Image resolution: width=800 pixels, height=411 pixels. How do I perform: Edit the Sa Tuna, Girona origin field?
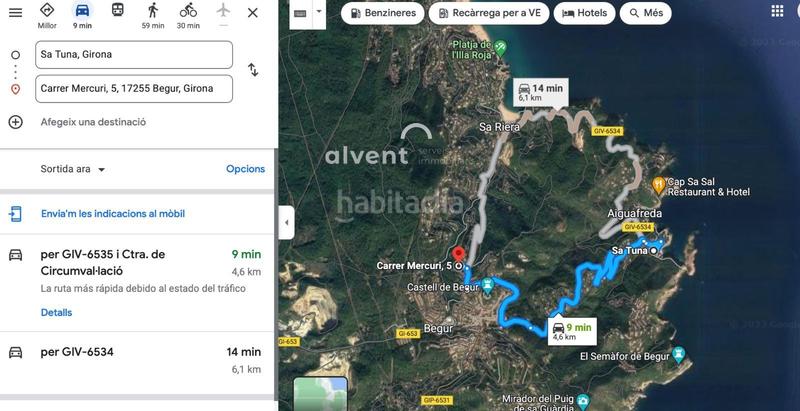(134, 55)
